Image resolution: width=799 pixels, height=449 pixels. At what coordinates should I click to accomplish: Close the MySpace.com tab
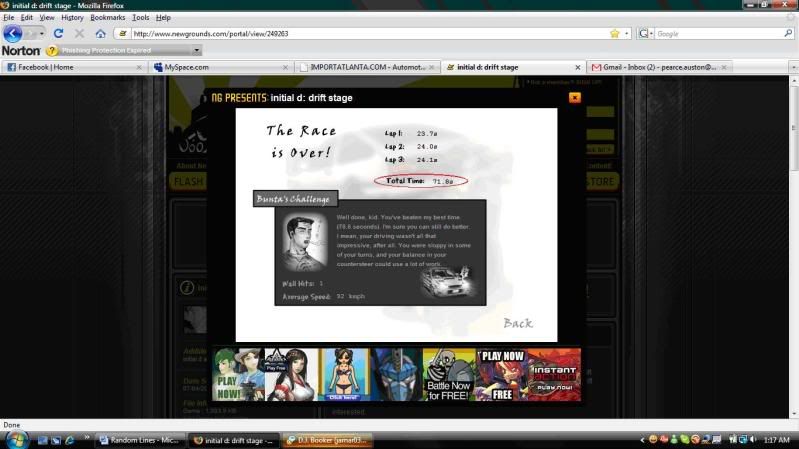click(x=285, y=67)
